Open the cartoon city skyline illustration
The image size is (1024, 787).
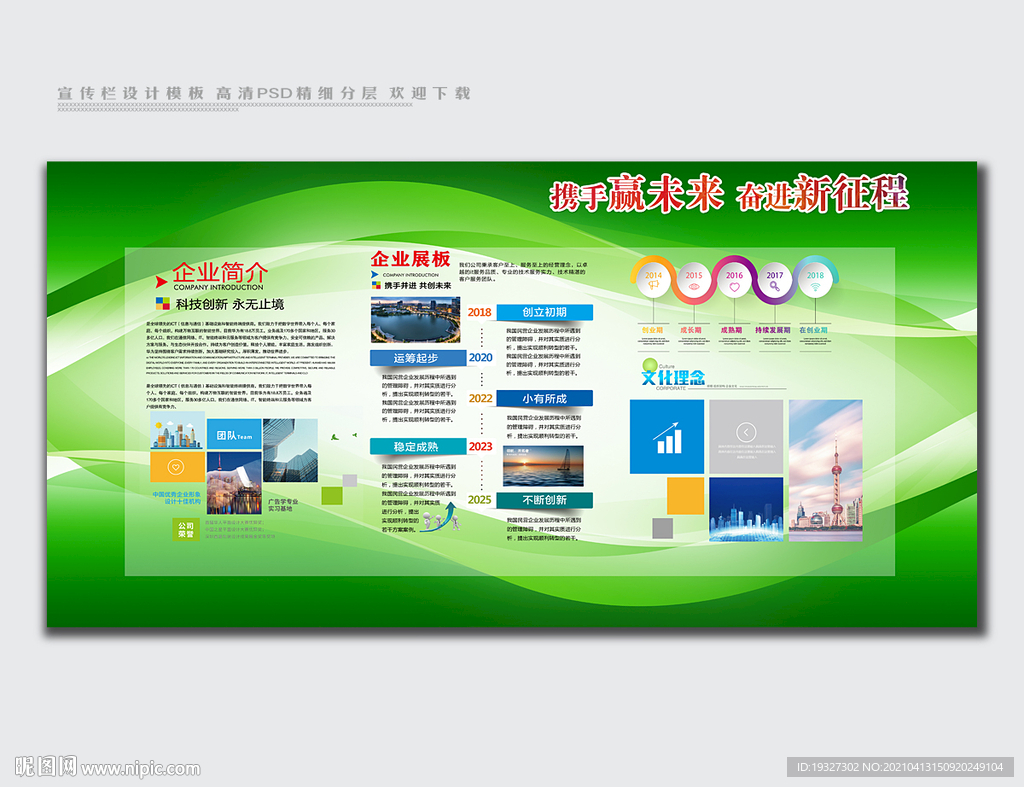click(178, 430)
